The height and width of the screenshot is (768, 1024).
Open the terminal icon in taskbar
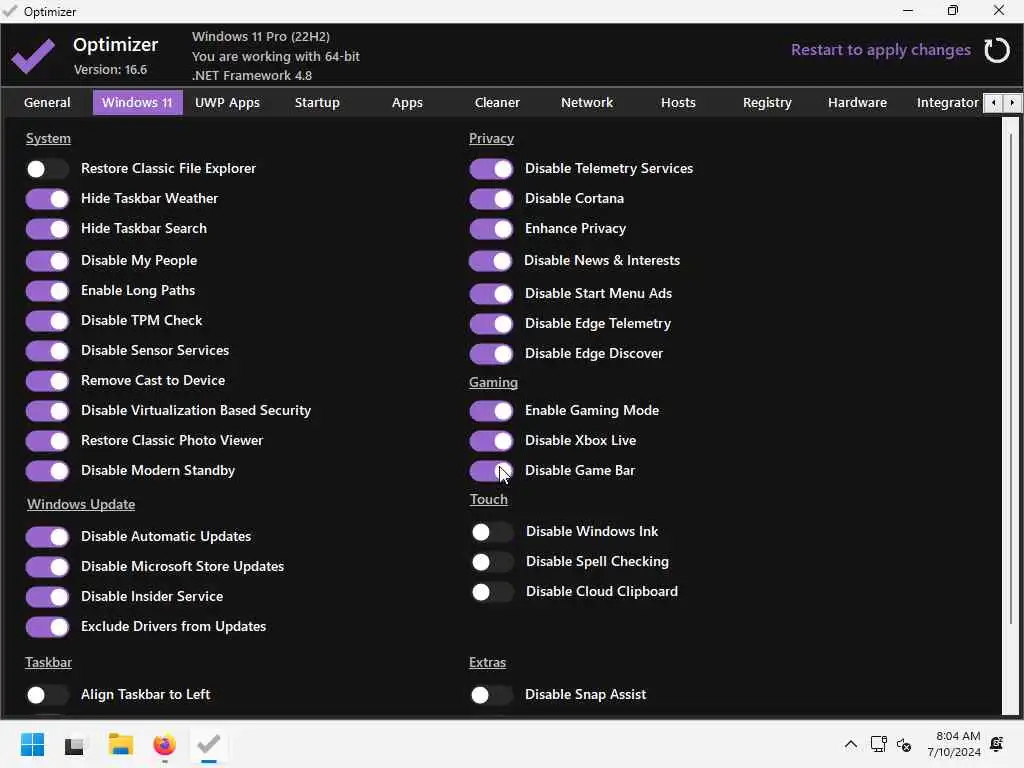pos(74,745)
